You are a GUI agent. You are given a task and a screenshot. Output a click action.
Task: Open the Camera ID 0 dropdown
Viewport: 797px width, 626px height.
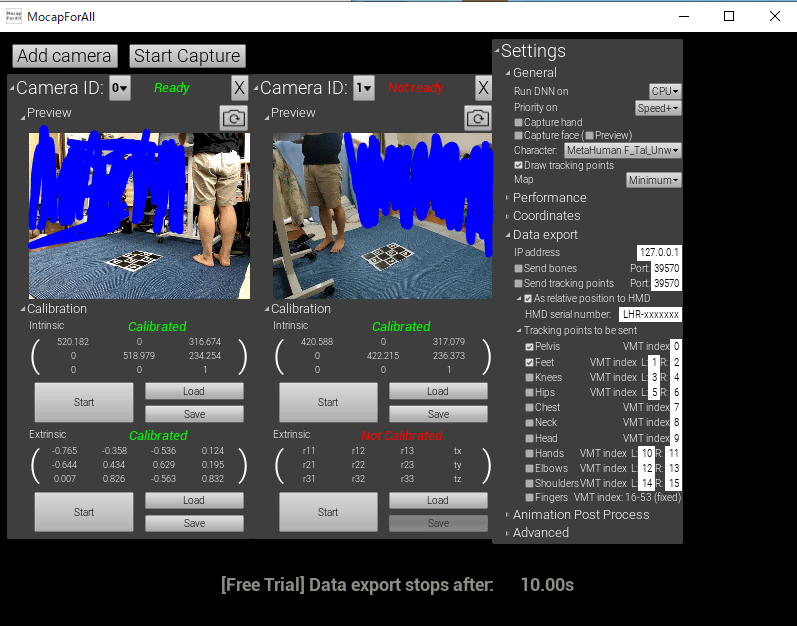120,88
